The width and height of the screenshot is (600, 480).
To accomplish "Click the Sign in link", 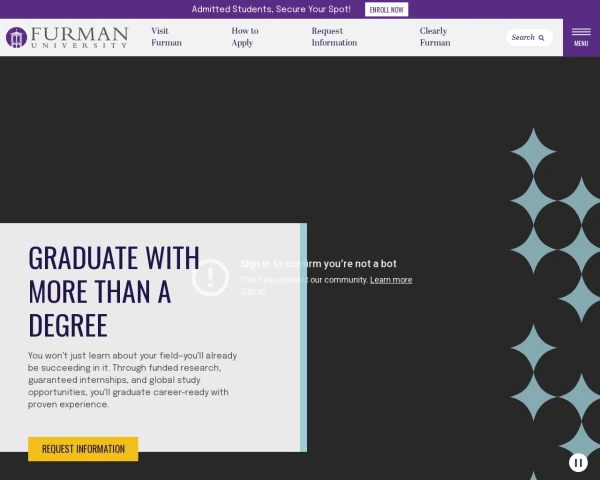I will pos(253,291).
